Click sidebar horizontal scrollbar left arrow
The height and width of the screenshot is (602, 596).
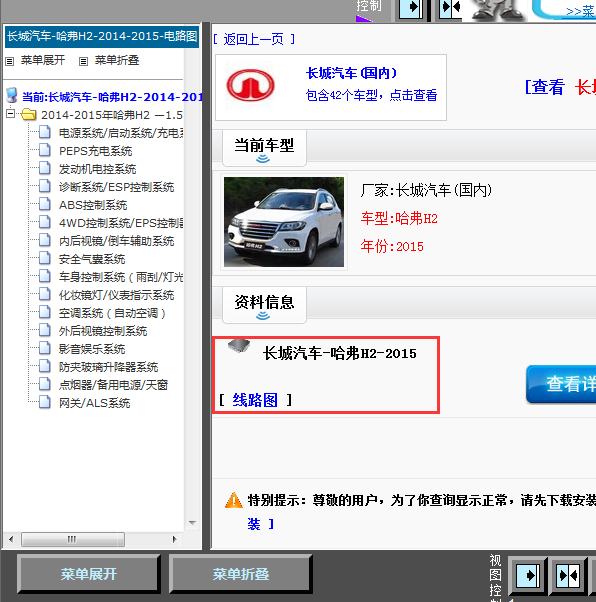(11, 539)
